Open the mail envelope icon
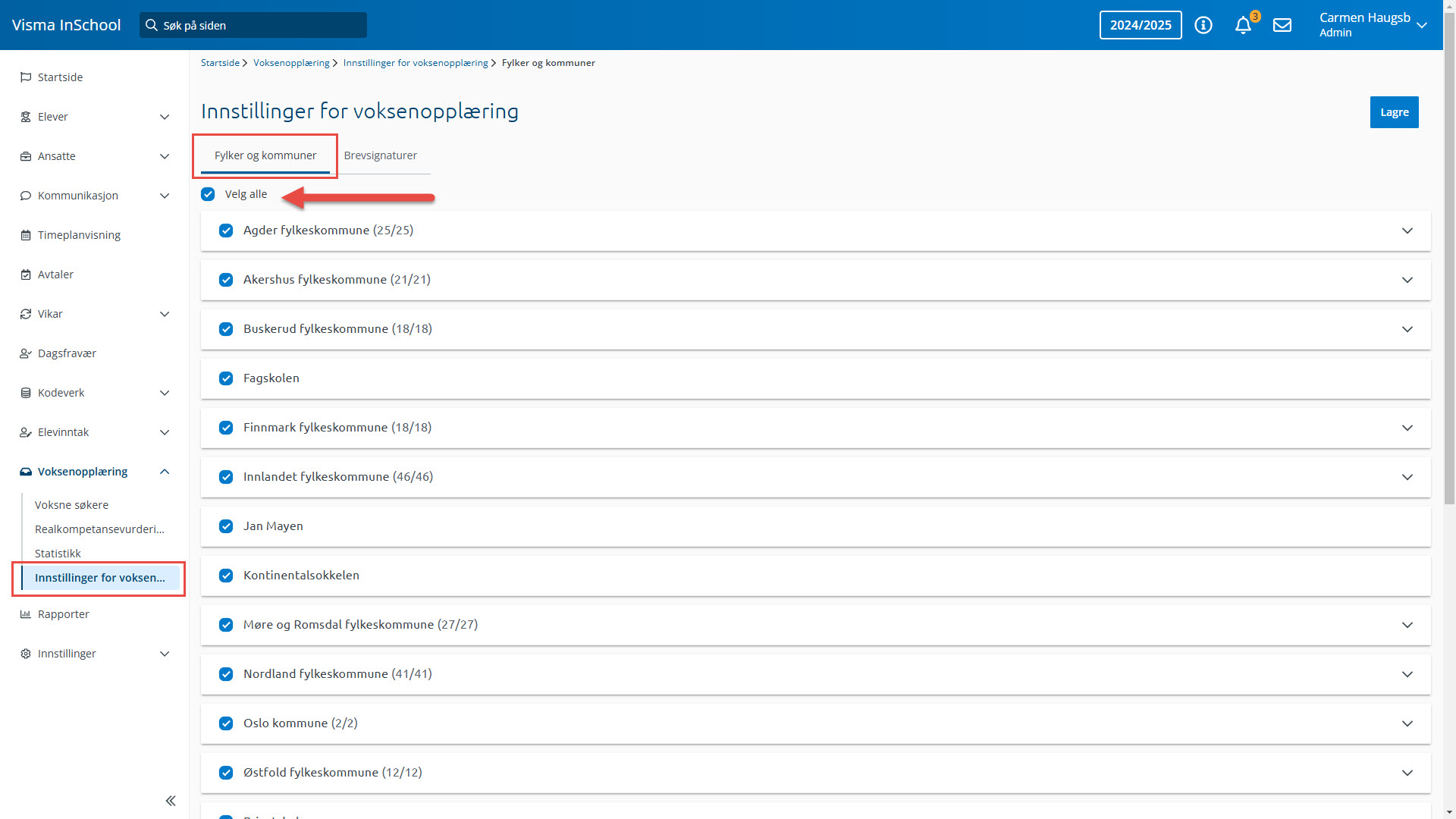Screen dimensions: 1456x819 pos(1282,25)
